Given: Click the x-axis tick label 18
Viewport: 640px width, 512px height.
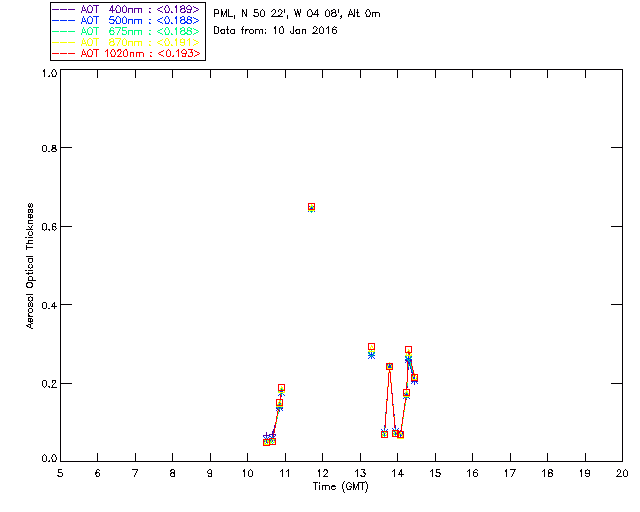Looking at the screenshot, I should tap(547, 473).
